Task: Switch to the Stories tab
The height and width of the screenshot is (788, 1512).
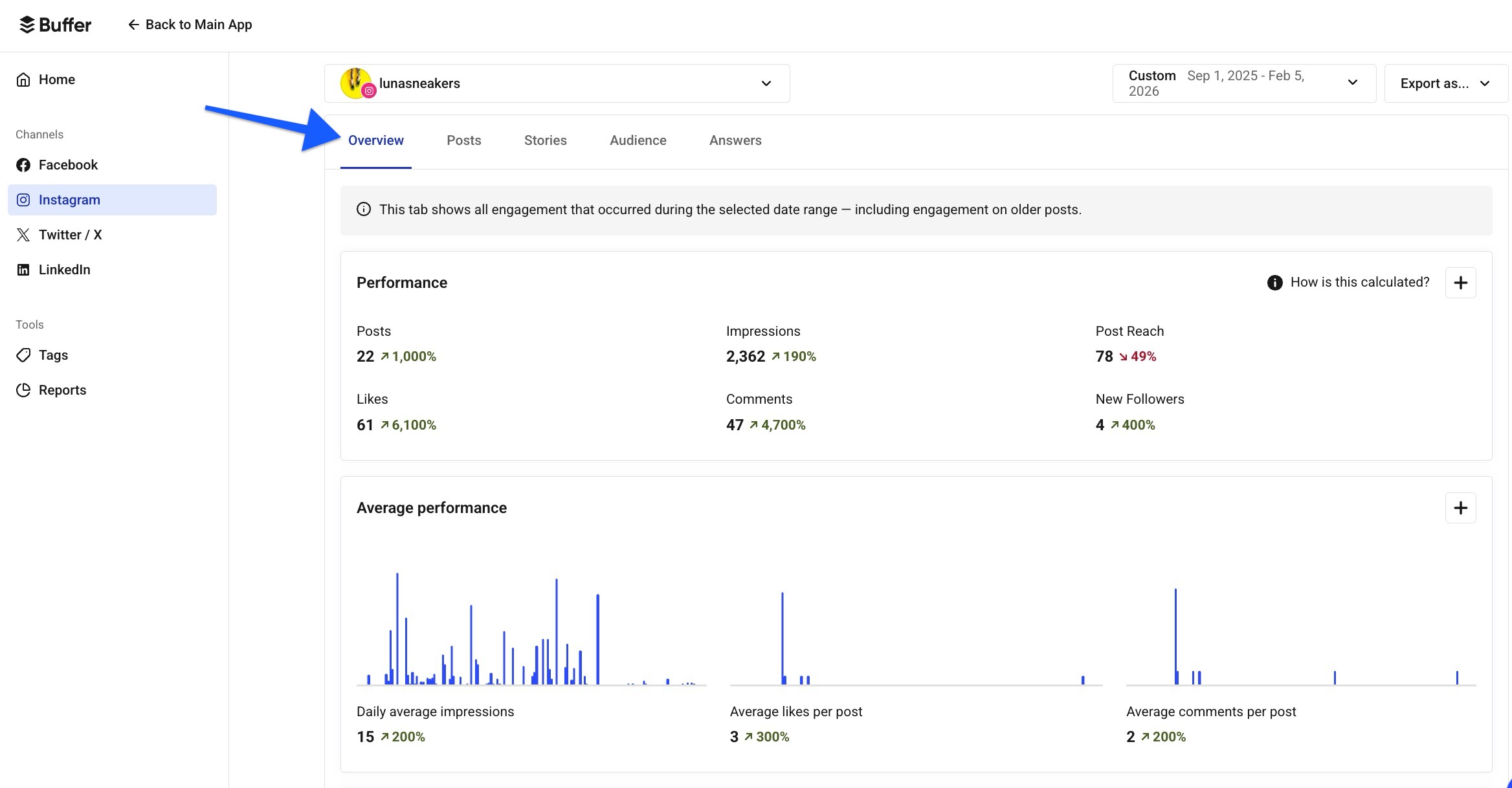Action: pyautogui.click(x=546, y=140)
